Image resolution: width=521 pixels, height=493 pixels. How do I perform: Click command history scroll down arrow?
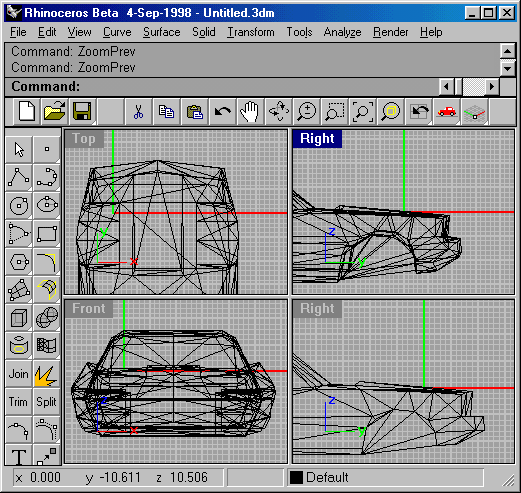coord(507,69)
